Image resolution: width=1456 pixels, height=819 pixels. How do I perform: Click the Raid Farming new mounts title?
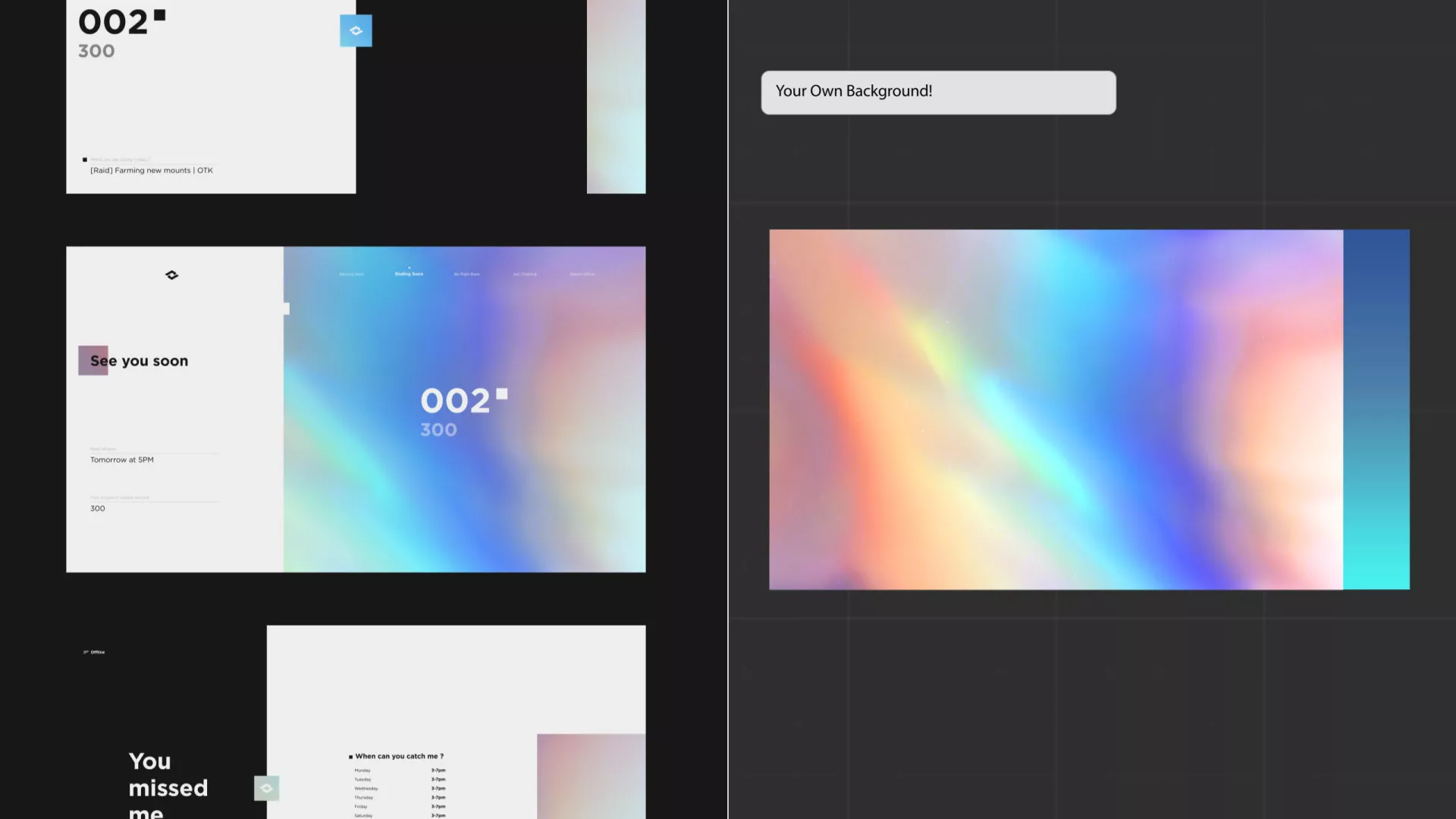pyautogui.click(x=152, y=171)
